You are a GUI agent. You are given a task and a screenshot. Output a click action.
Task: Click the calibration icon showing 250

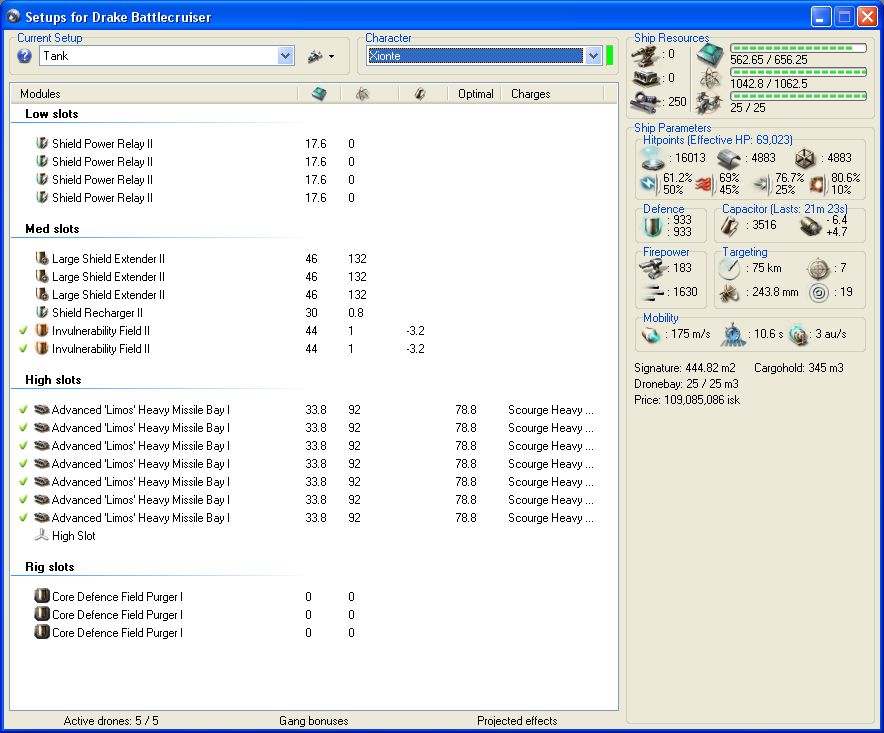[645, 101]
